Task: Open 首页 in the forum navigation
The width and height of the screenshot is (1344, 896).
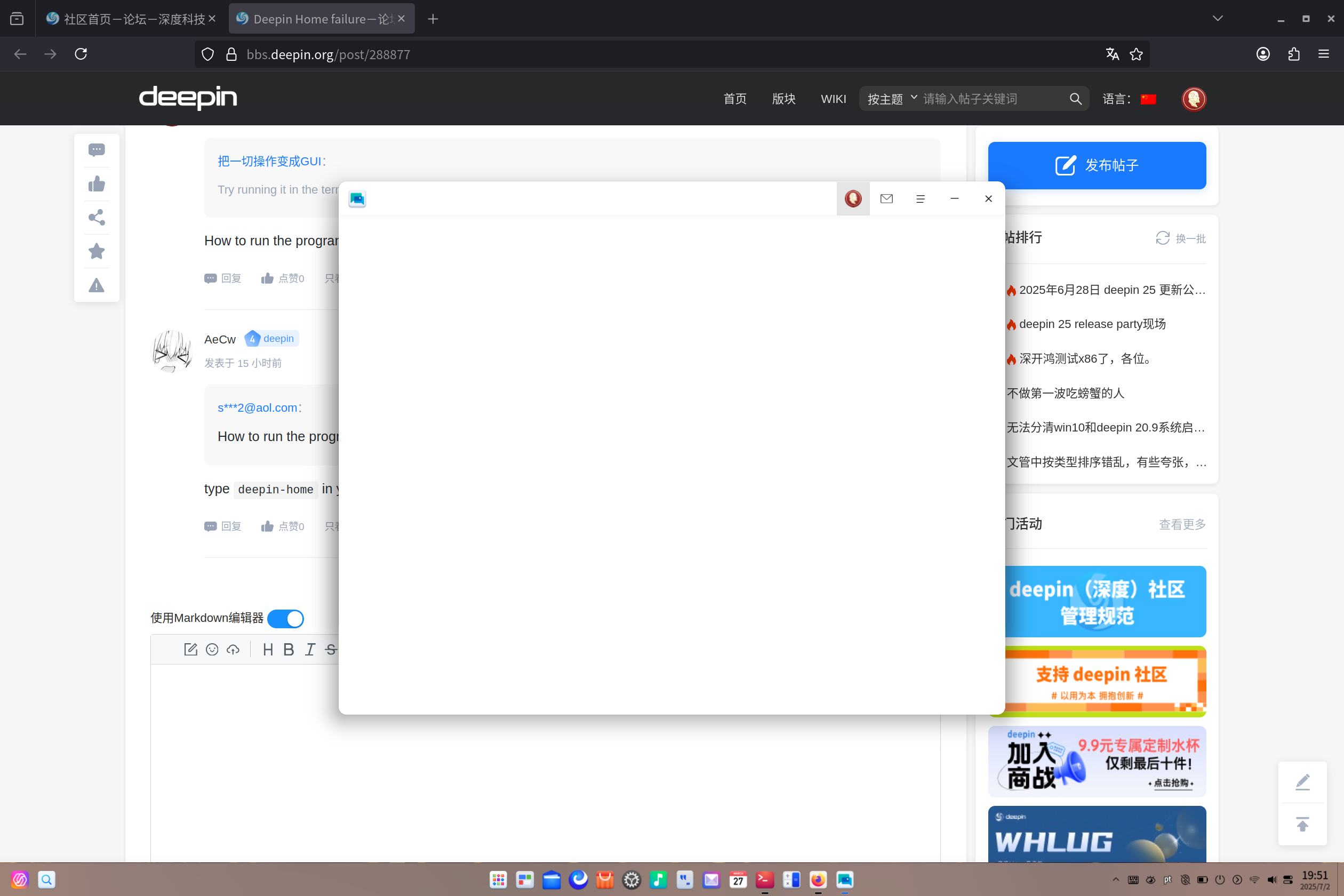Action: tap(735, 99)
